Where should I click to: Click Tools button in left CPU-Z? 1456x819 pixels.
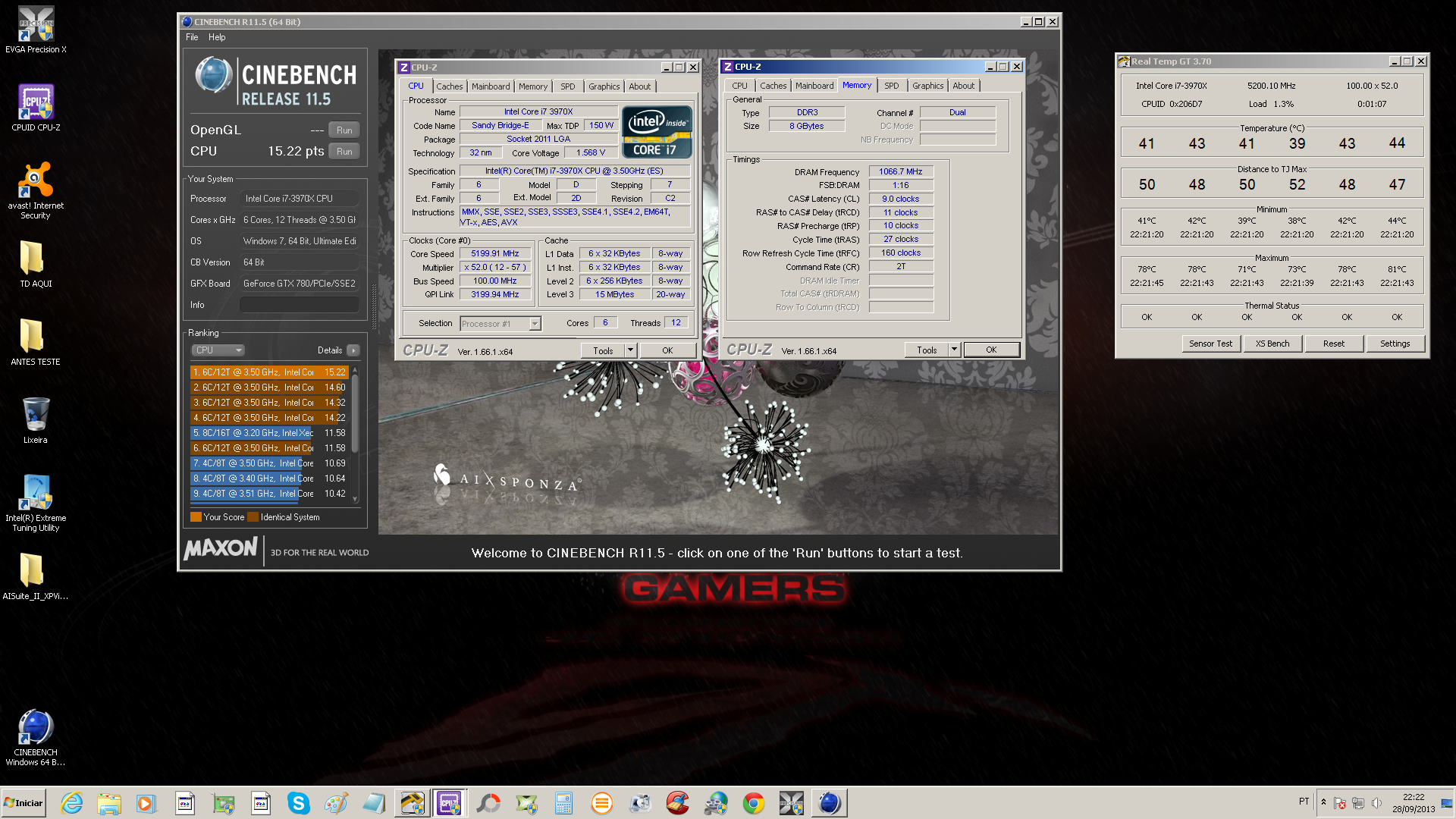coord(603,350)
